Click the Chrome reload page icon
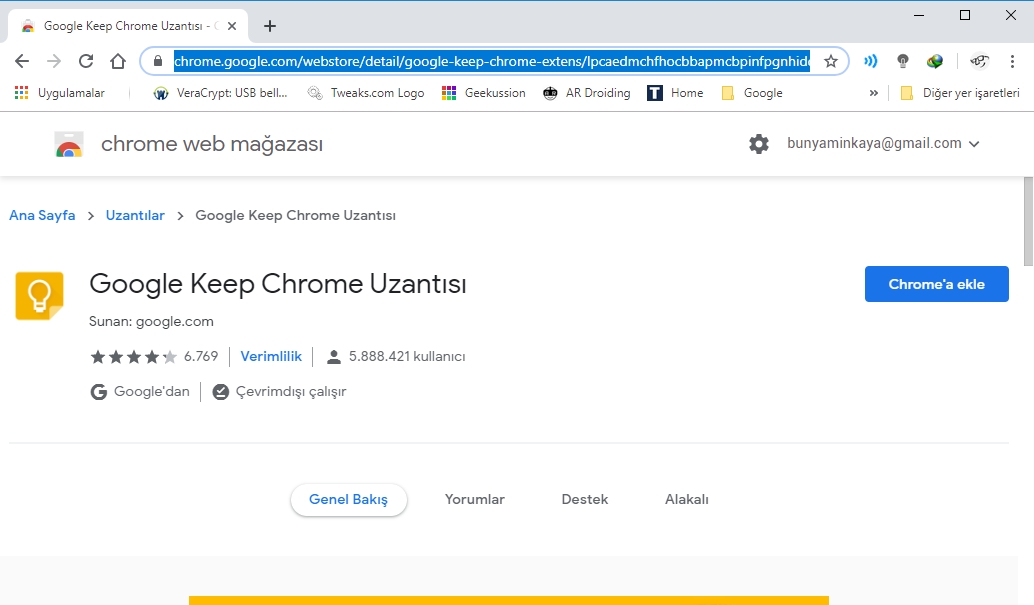The image size is (1034, 605). point(86,61)
